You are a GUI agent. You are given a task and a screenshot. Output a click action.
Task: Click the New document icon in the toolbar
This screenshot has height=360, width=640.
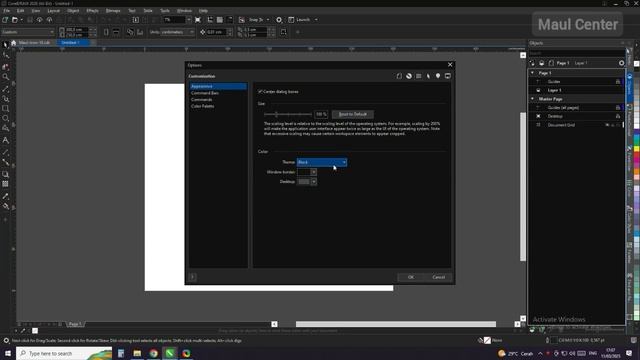[x=5, y=20]
